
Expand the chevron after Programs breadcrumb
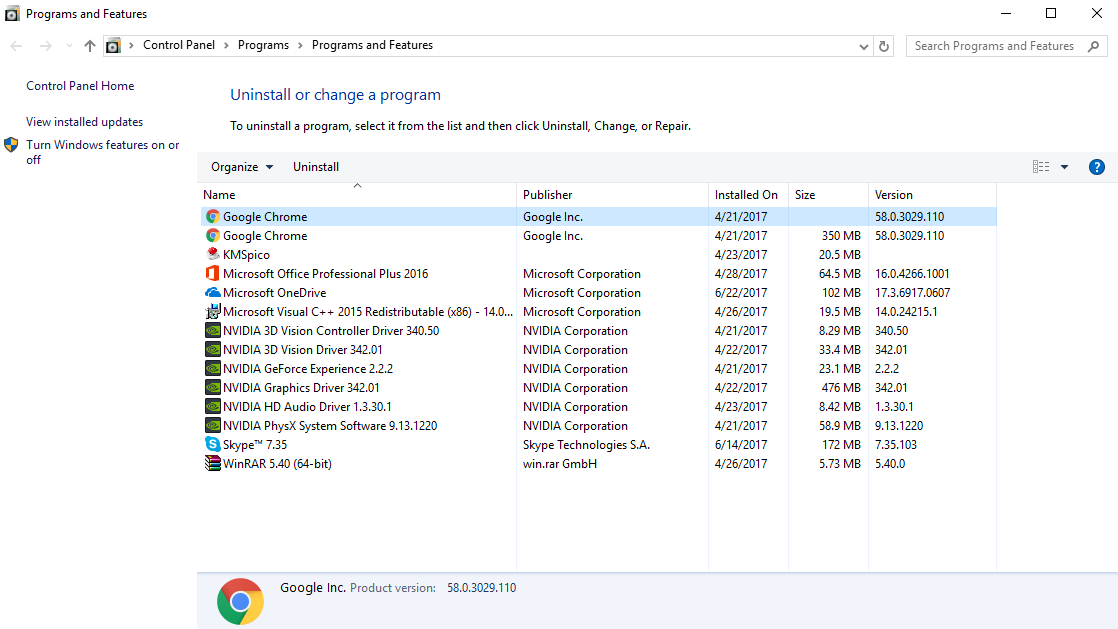tap(300, 45)
